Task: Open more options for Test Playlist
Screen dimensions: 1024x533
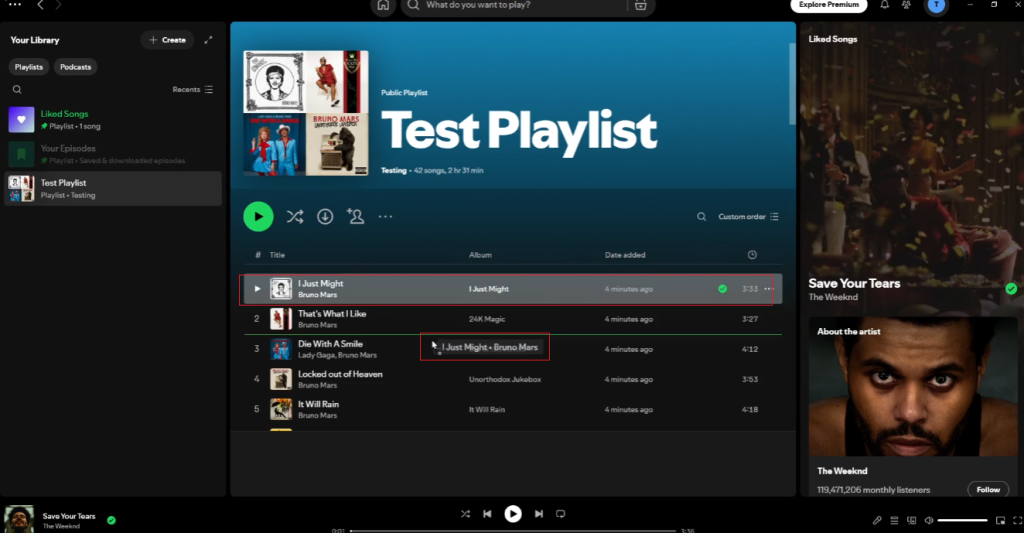Action: 385,217
